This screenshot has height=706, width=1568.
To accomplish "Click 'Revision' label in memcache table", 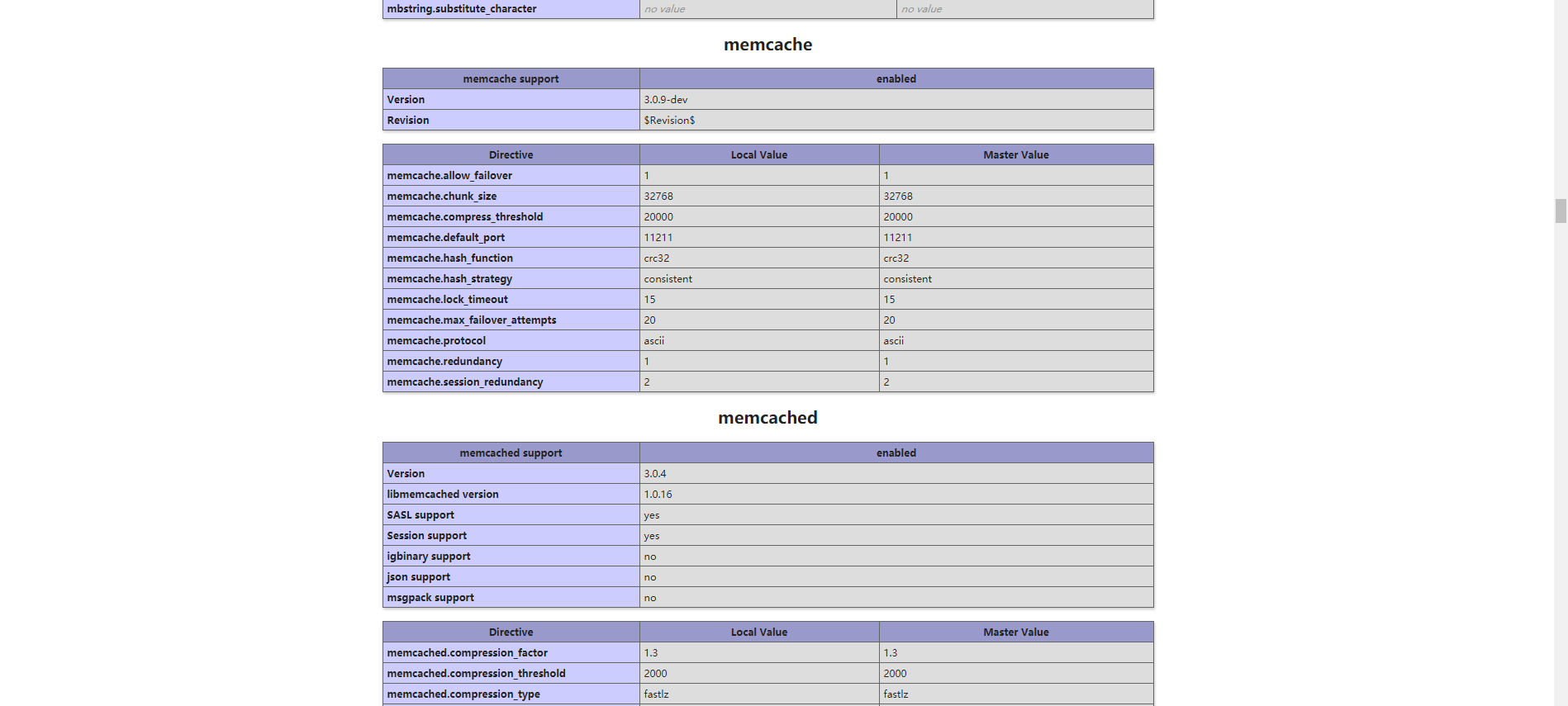I will [x=408, y=121].
